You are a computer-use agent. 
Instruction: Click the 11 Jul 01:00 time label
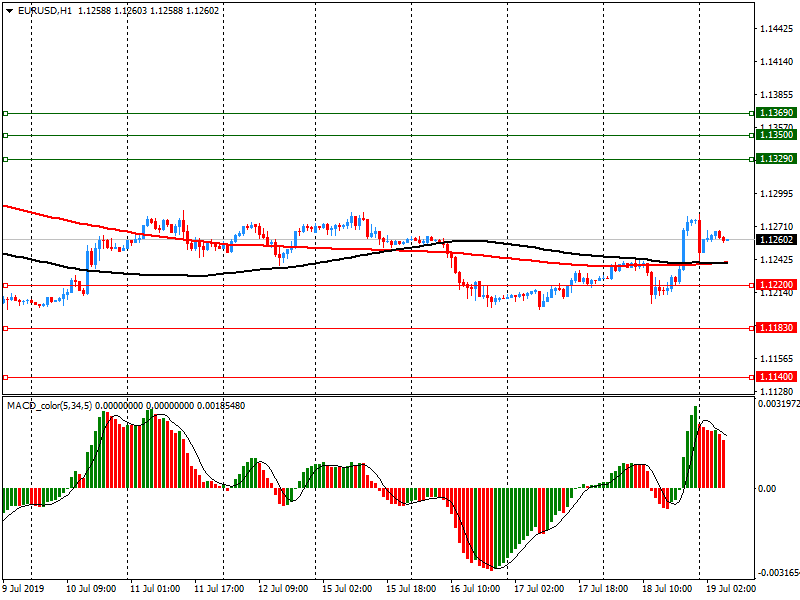tap(155, 589)
